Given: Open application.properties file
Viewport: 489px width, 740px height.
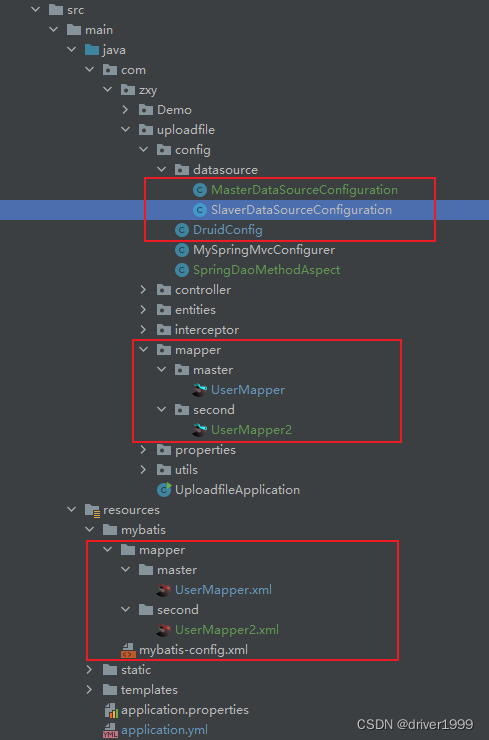Looking at the screenshot, I should (185, 710).
